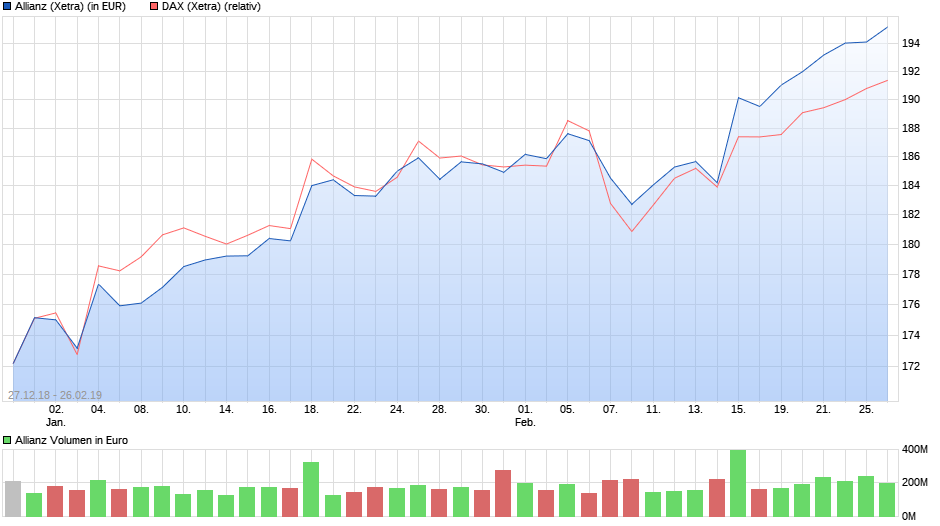Click the 'Allianz Volumen in Euro' label
This screenshot has width=940, height=526.
[71, 440]
